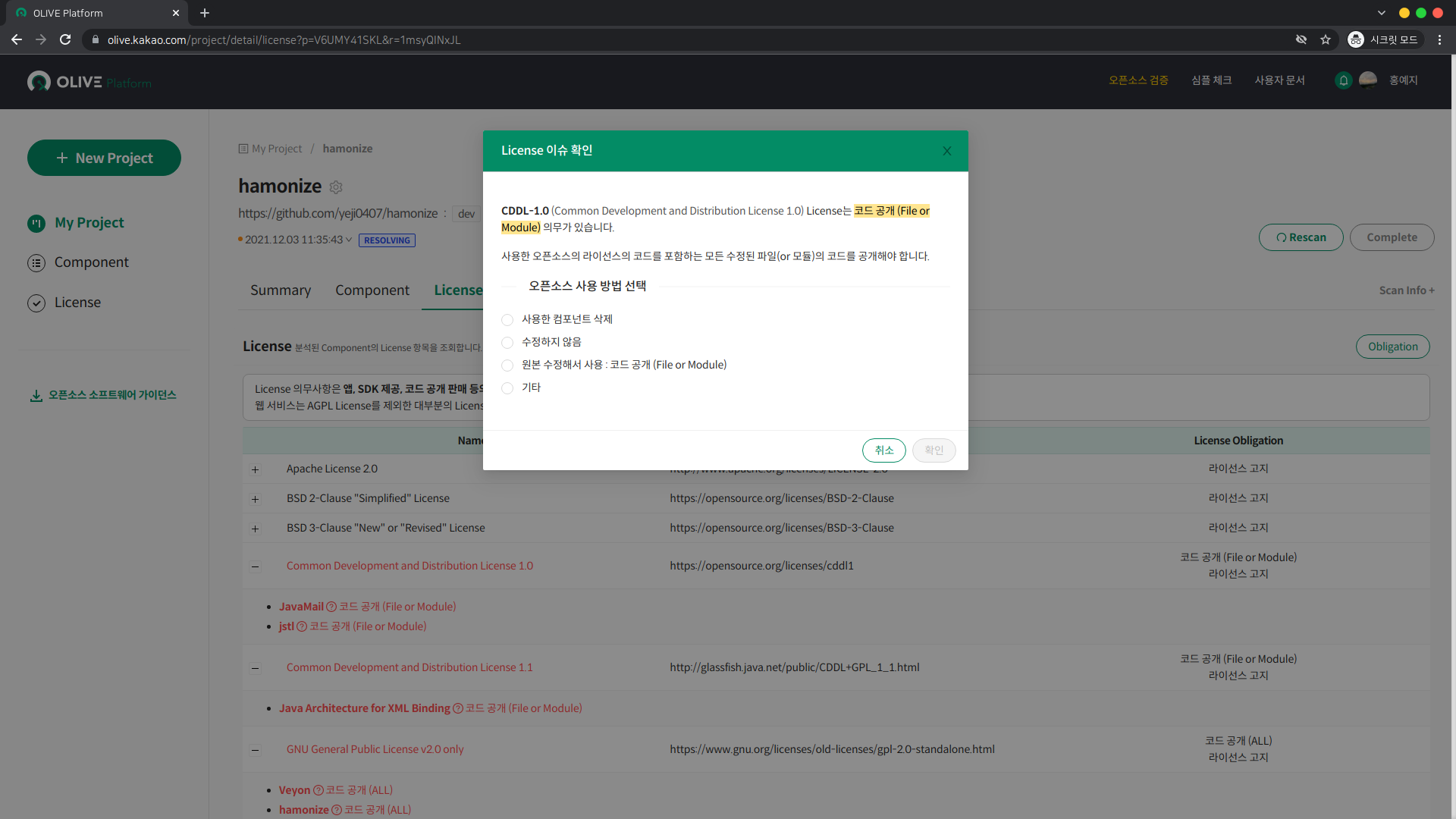
Task: Select '수정하지 않음' radio option
Action: click(x=507, y=343)
